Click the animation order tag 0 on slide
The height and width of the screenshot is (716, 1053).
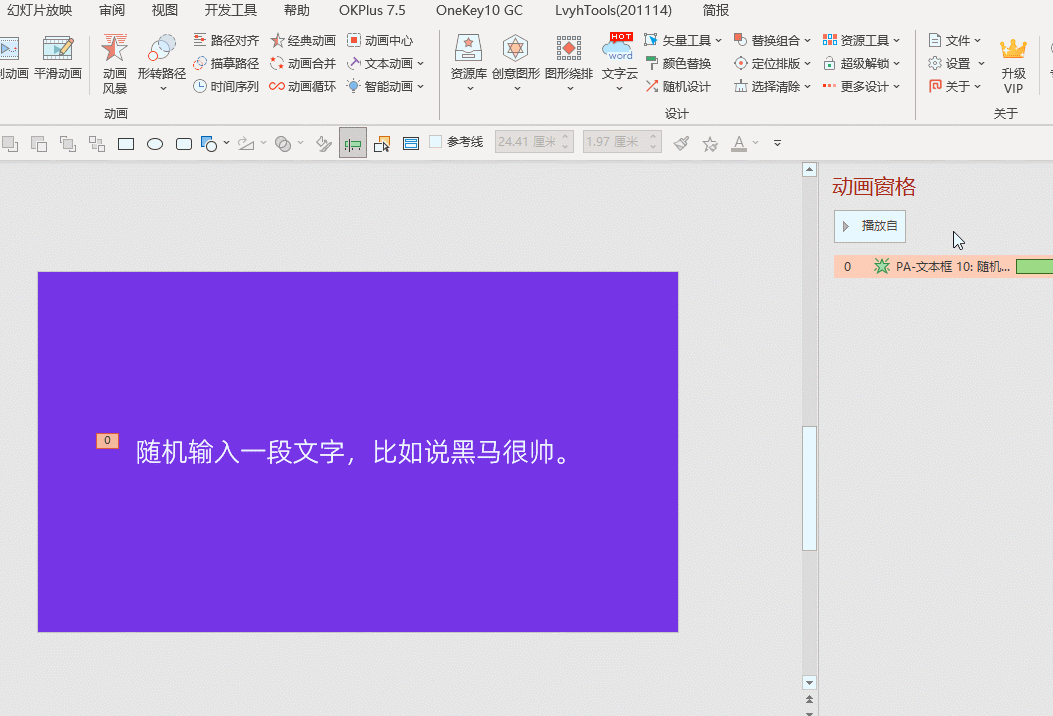[107, 441]
